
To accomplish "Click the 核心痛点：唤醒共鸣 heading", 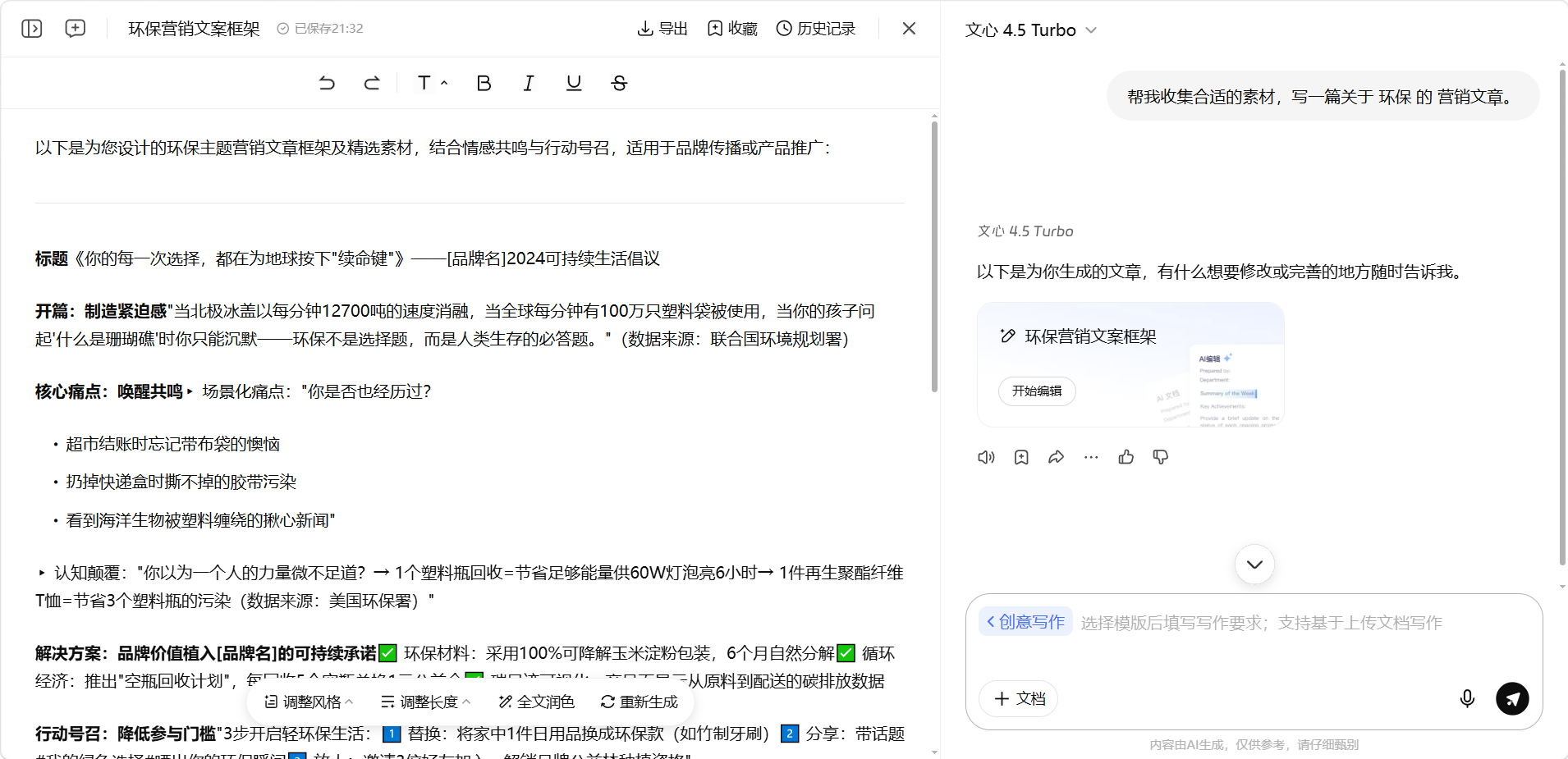I will tap(108, 391).
